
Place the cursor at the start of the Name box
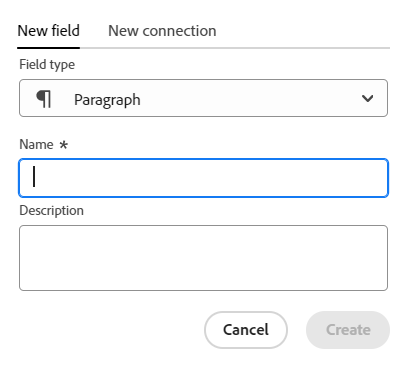[34, 177]
